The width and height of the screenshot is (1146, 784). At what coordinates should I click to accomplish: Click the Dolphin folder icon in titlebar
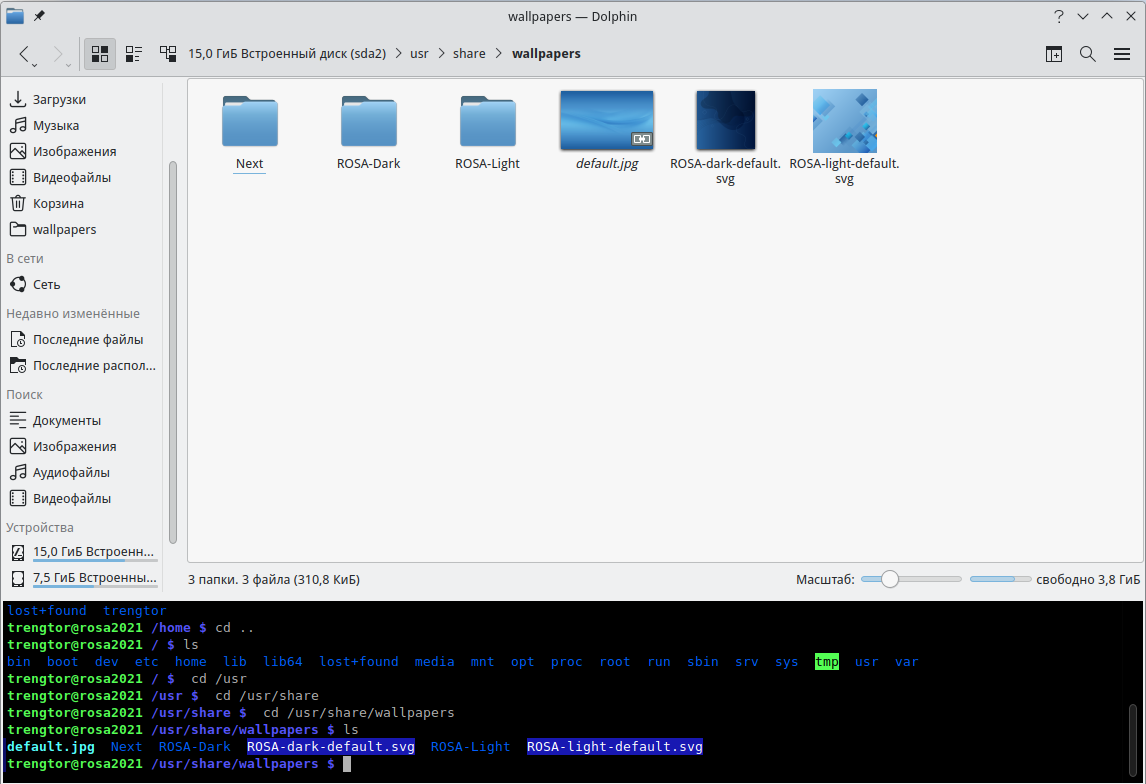coord(15,15)
